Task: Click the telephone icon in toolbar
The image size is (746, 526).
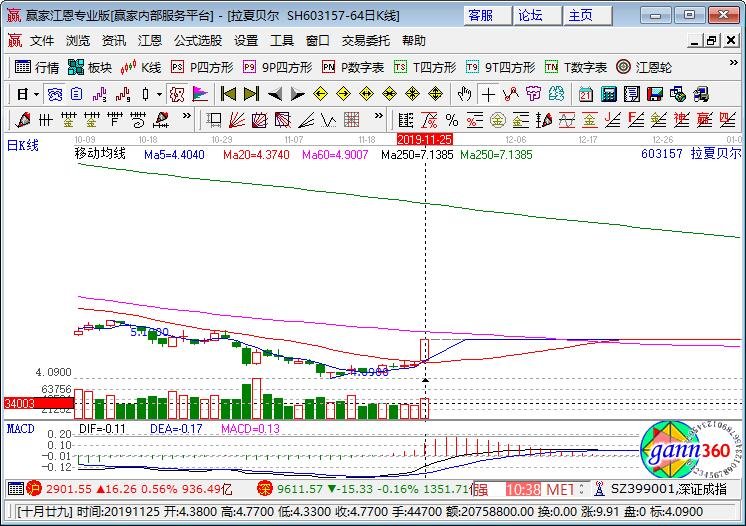Action: (x=54, y=94)
